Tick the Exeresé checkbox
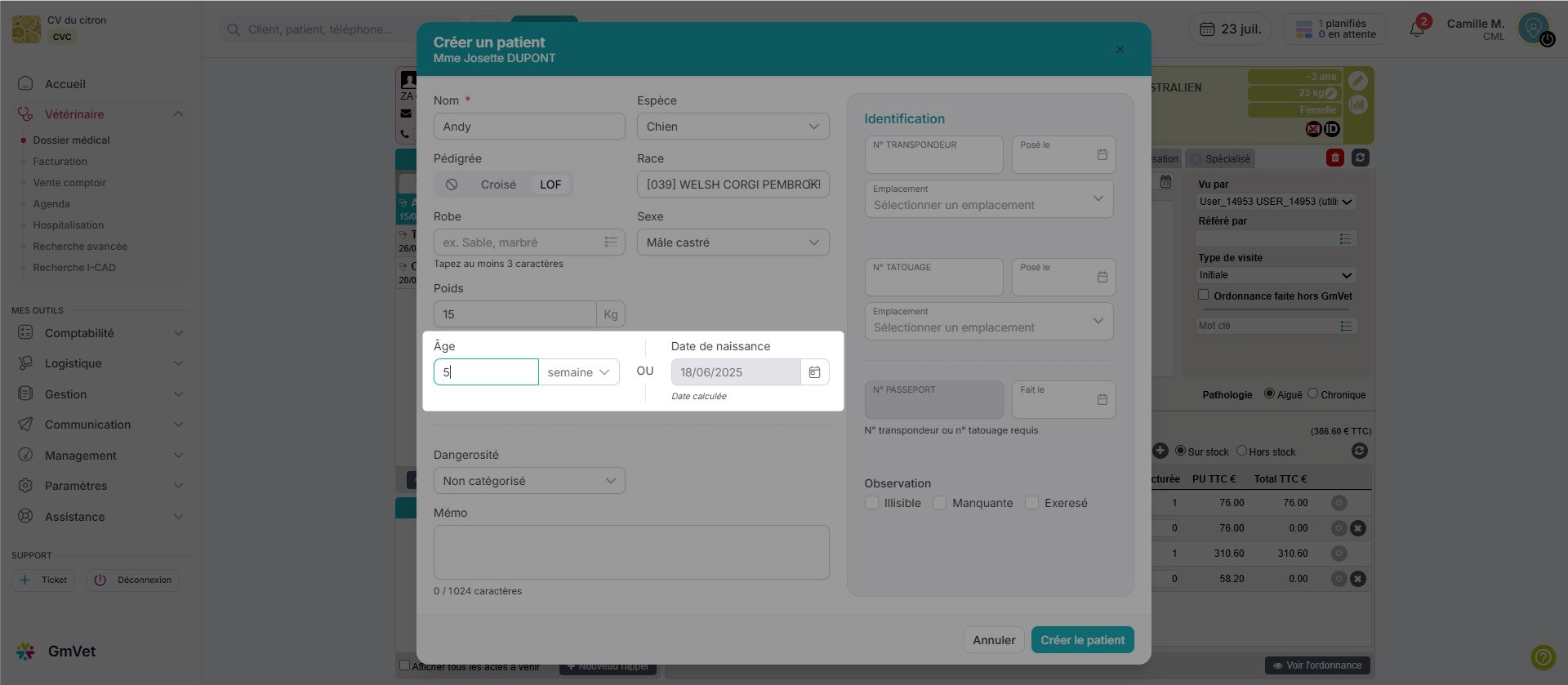Screen dimensions: 1568x685 click(1032, 503)
